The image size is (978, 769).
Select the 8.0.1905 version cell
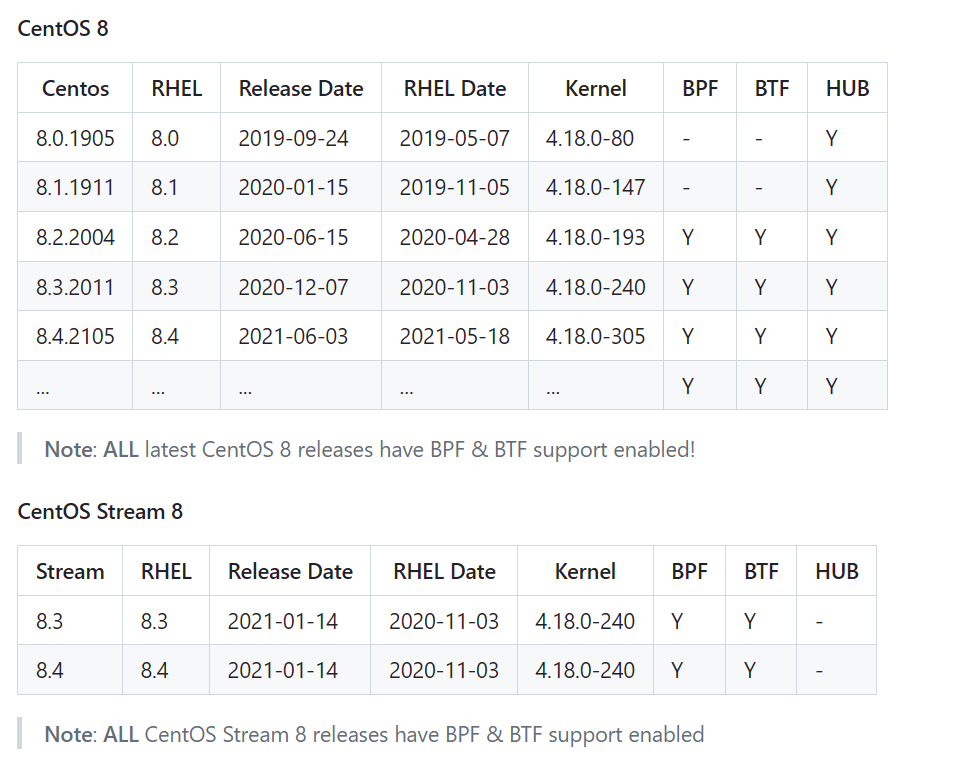pyautogui.click(x=75, y=138)
